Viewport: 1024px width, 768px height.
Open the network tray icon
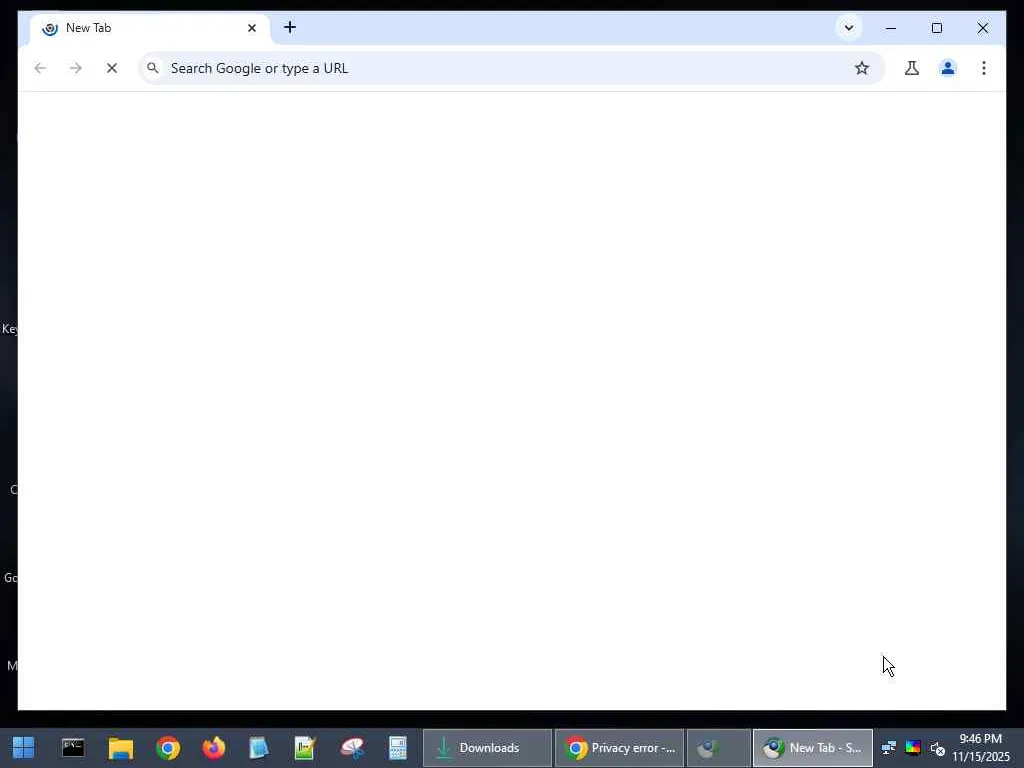pyautogui.click(x=889, y=748)
